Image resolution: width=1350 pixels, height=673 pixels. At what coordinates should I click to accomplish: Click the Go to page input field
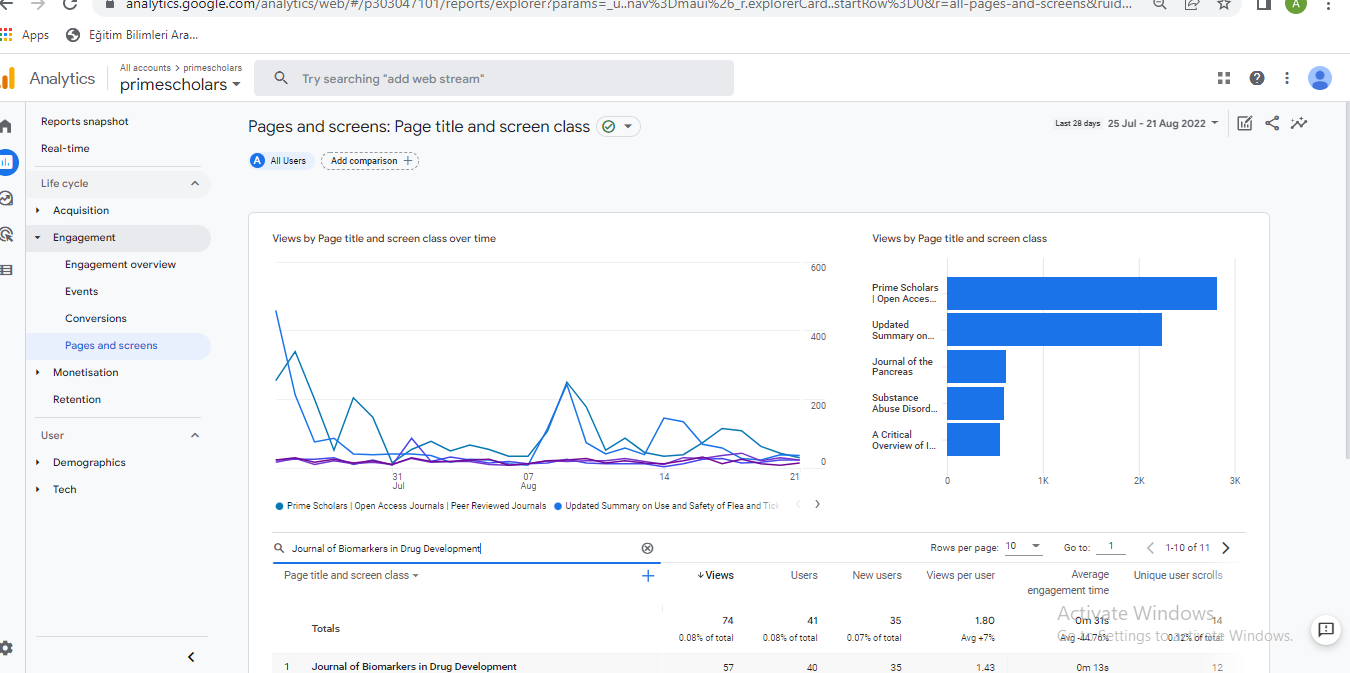point(1110,547)
